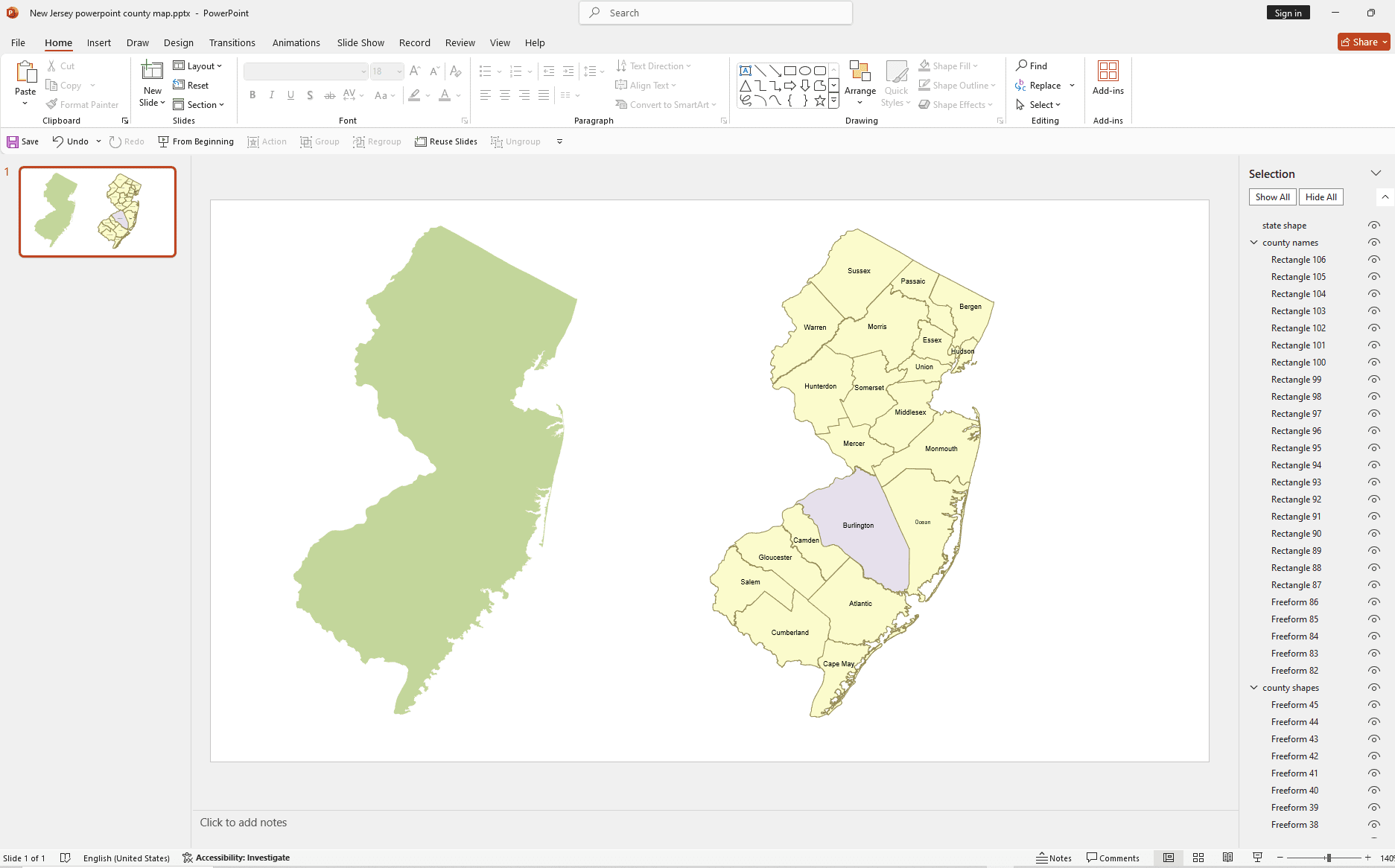Open the Section dropdown
The image size is (1395, 868).
click(199, 105)
